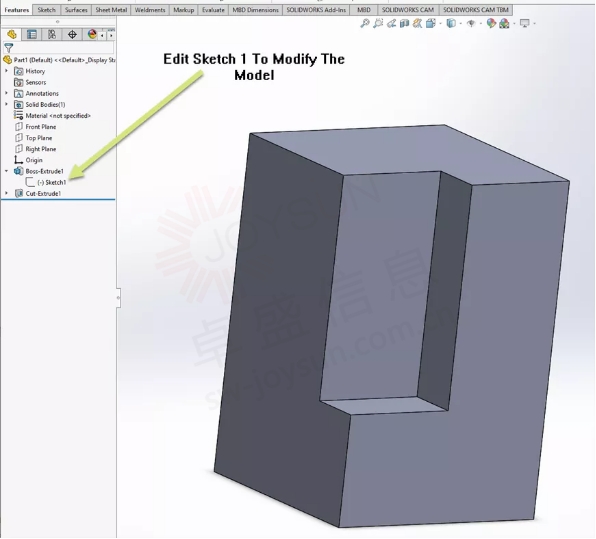The width and height of the screenshot is (596, 539).
Task: Expand the Cut-Extrude1 feature arrow
Action: [6, 193]
